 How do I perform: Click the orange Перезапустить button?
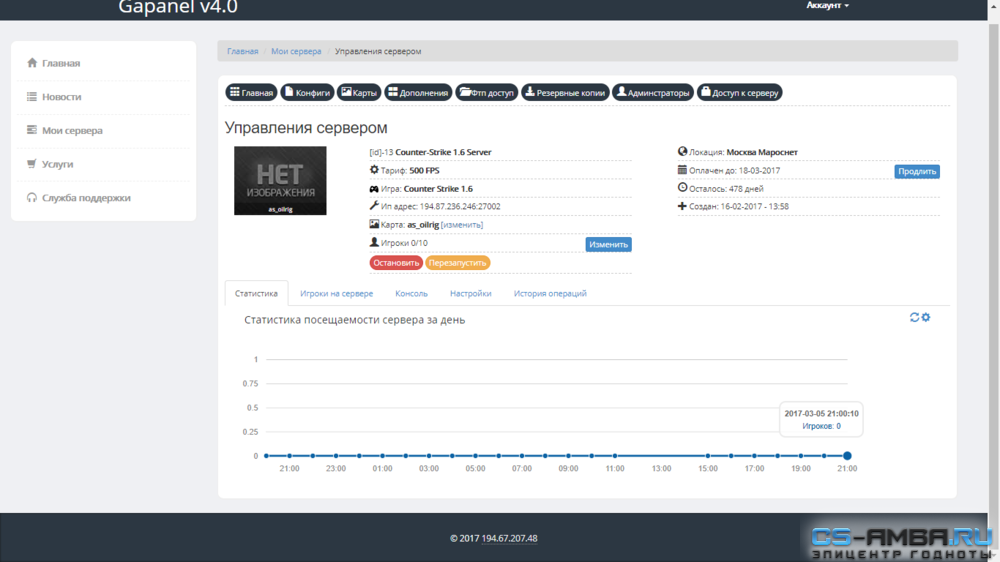click(457, 263)
